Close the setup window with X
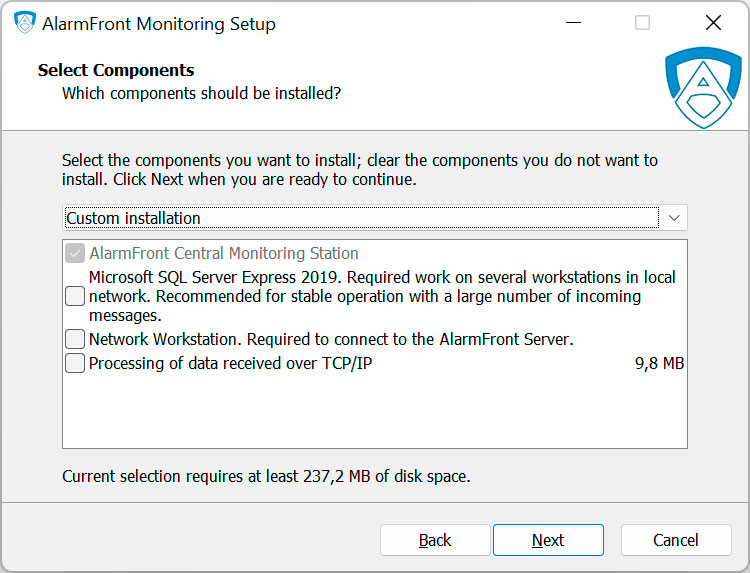The image size is (750, 573). tap(712, 23)
